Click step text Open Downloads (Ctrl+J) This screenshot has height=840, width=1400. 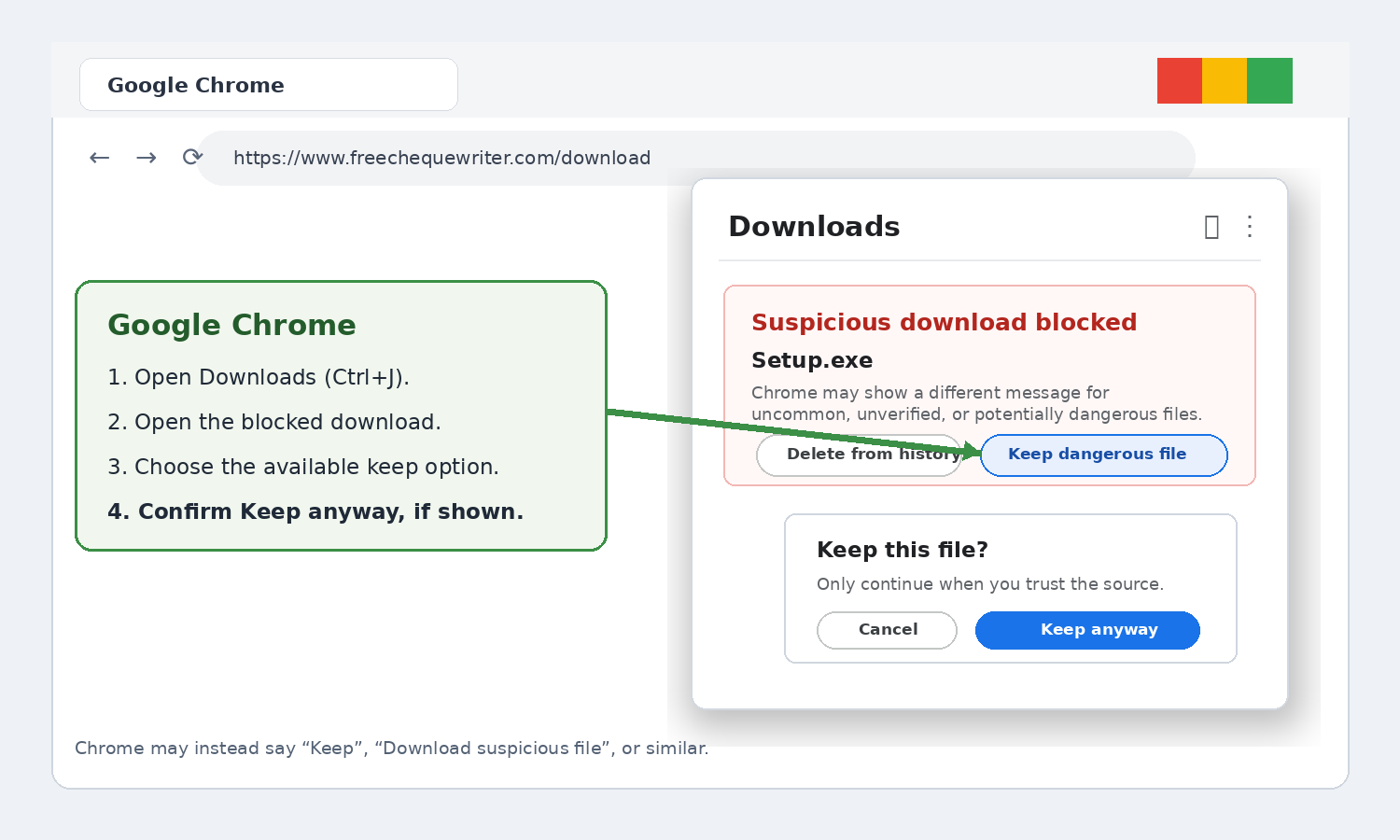coord(259,377)
